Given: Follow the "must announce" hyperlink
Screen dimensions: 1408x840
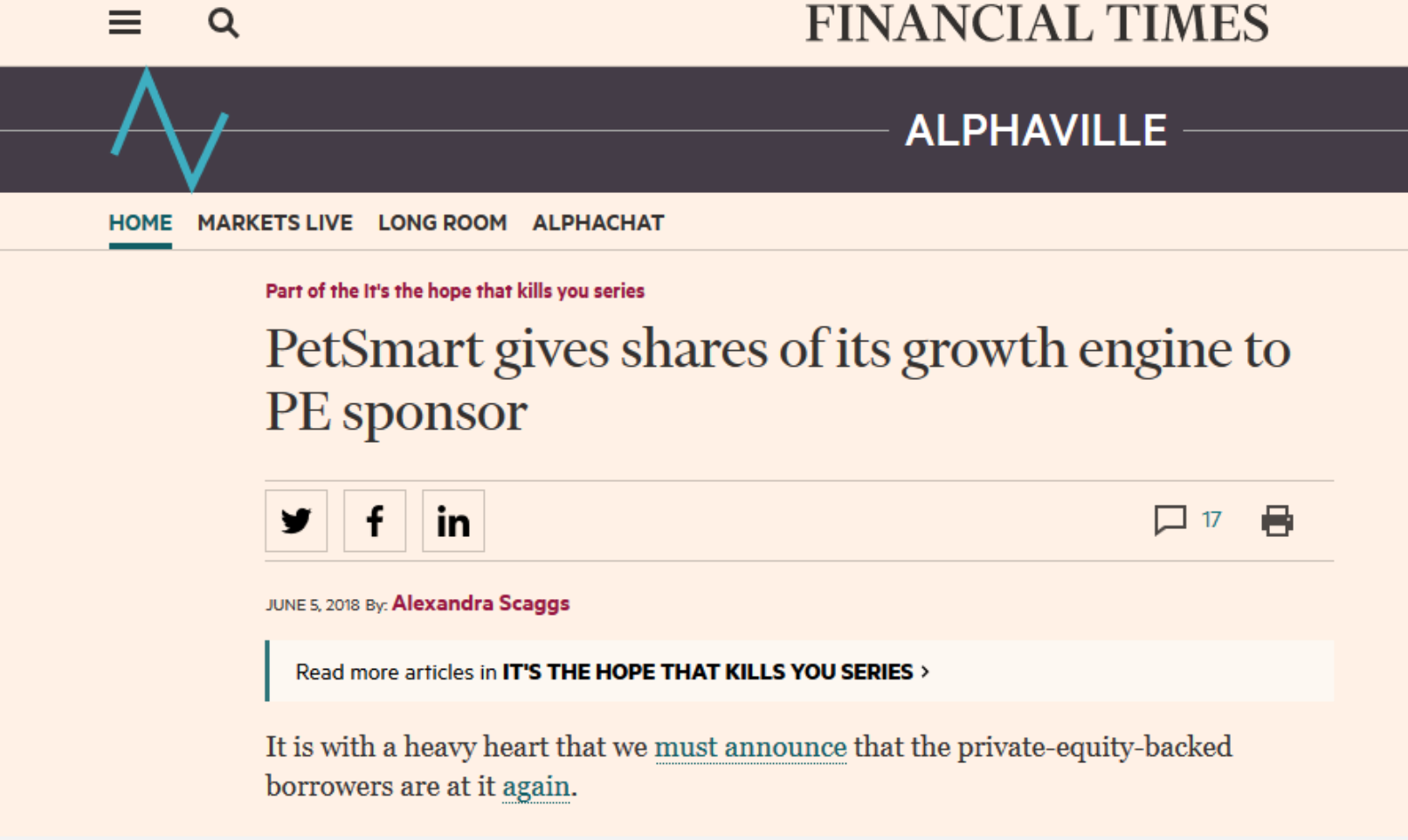Looking at the screenshot, I should 750,747.
